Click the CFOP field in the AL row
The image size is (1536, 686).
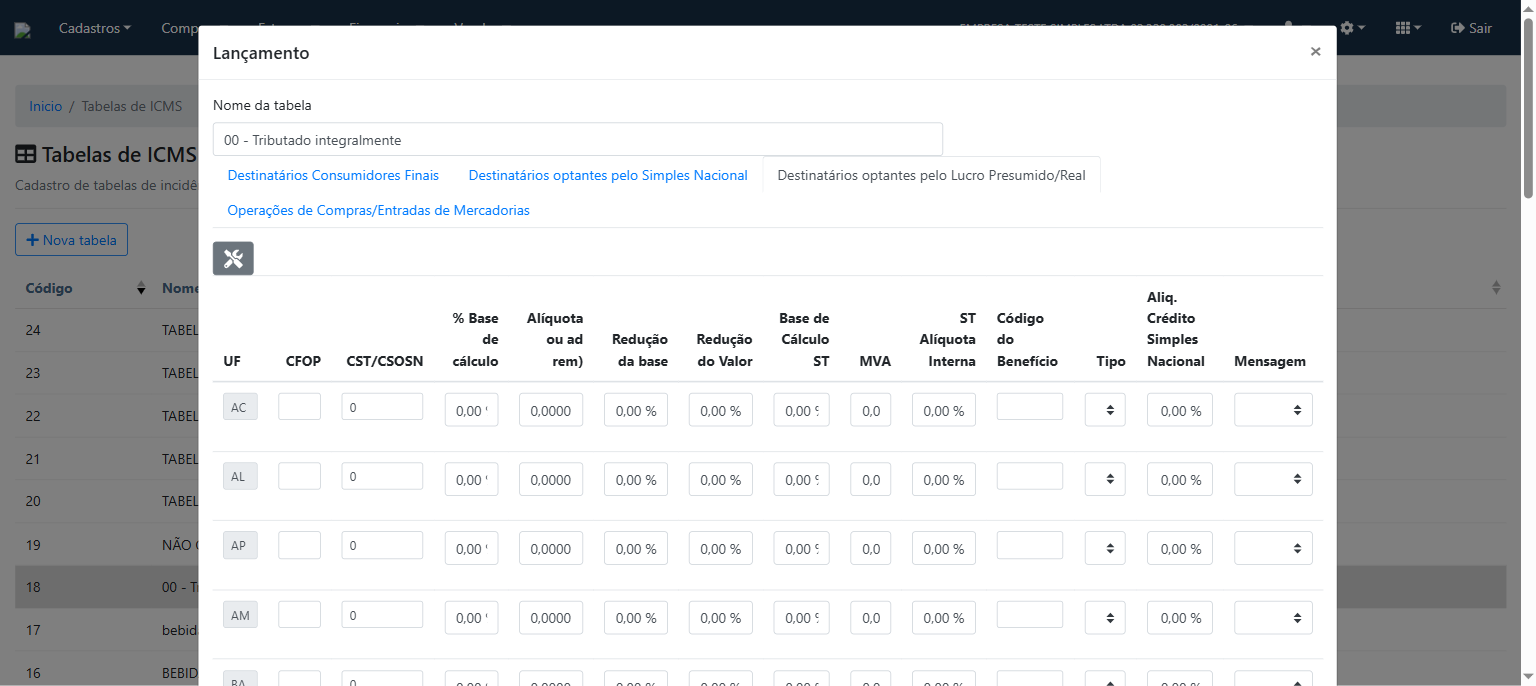tap(299, 475)
